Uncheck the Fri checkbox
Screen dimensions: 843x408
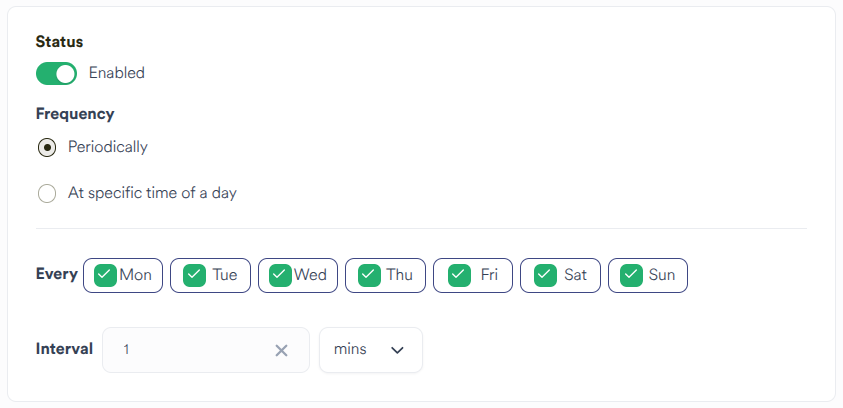pyautogui.click(x=459, y=275)
